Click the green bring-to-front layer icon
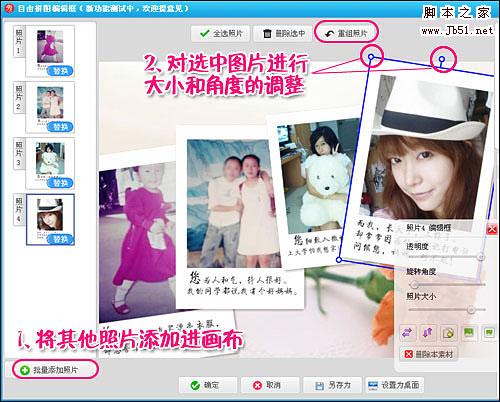This screenshot has width=500, height=402. point(469,333)
